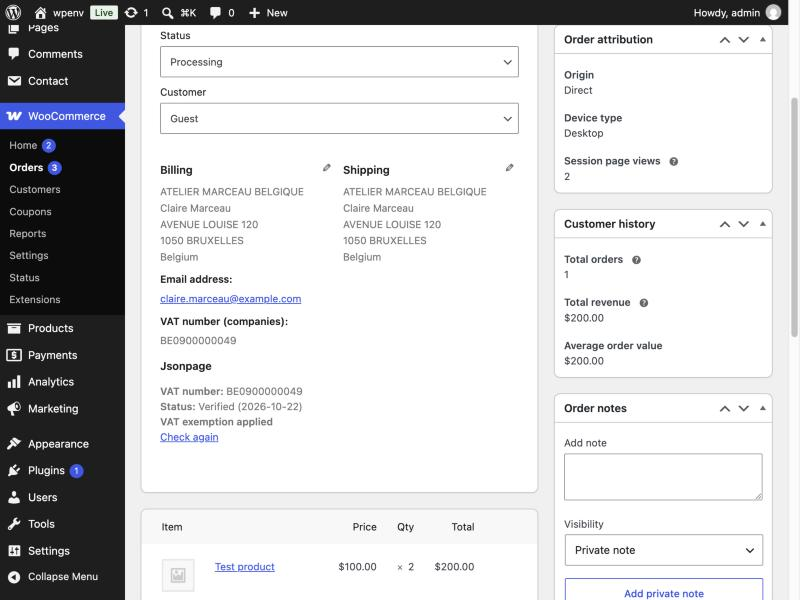The image size is (800, 600).
Task: Click the admin user avatar
Action: (773, 12)
